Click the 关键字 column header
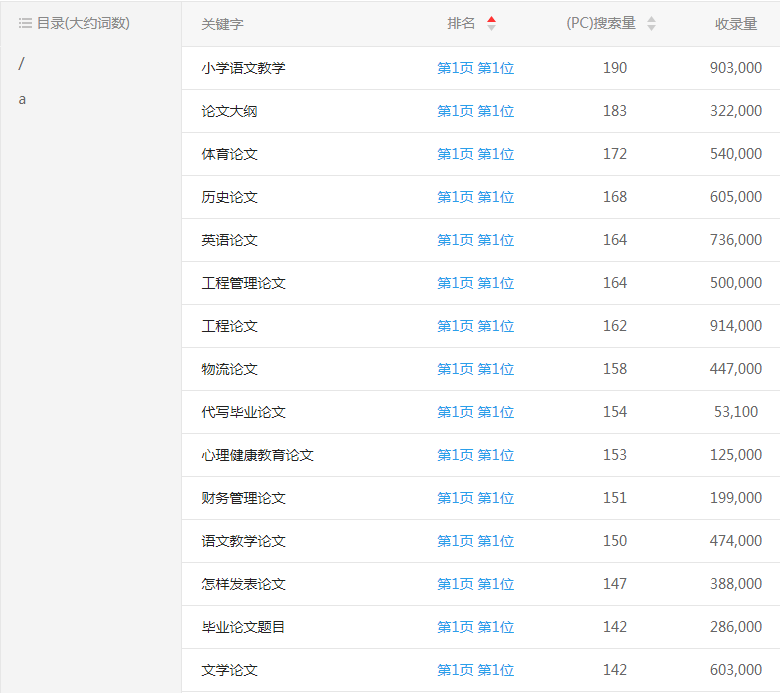Viewport: 780px width, 693px height. (222, 24)
